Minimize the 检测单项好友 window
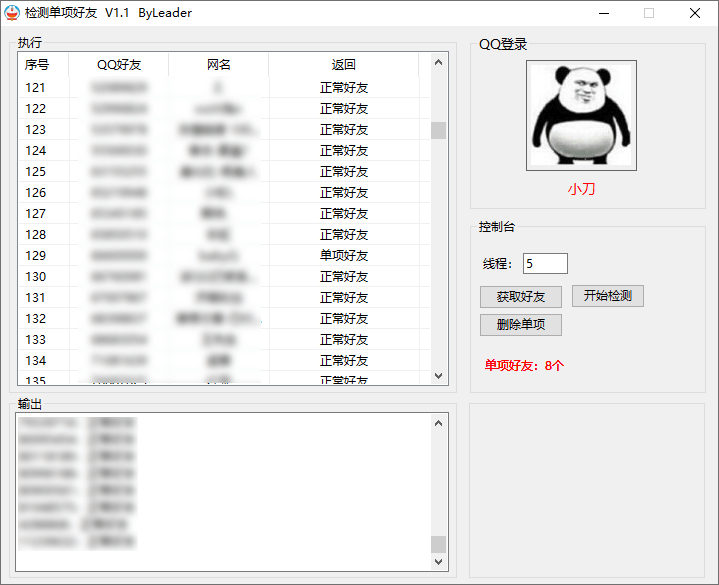Screen dimensions: 719x585 [603, 13]
